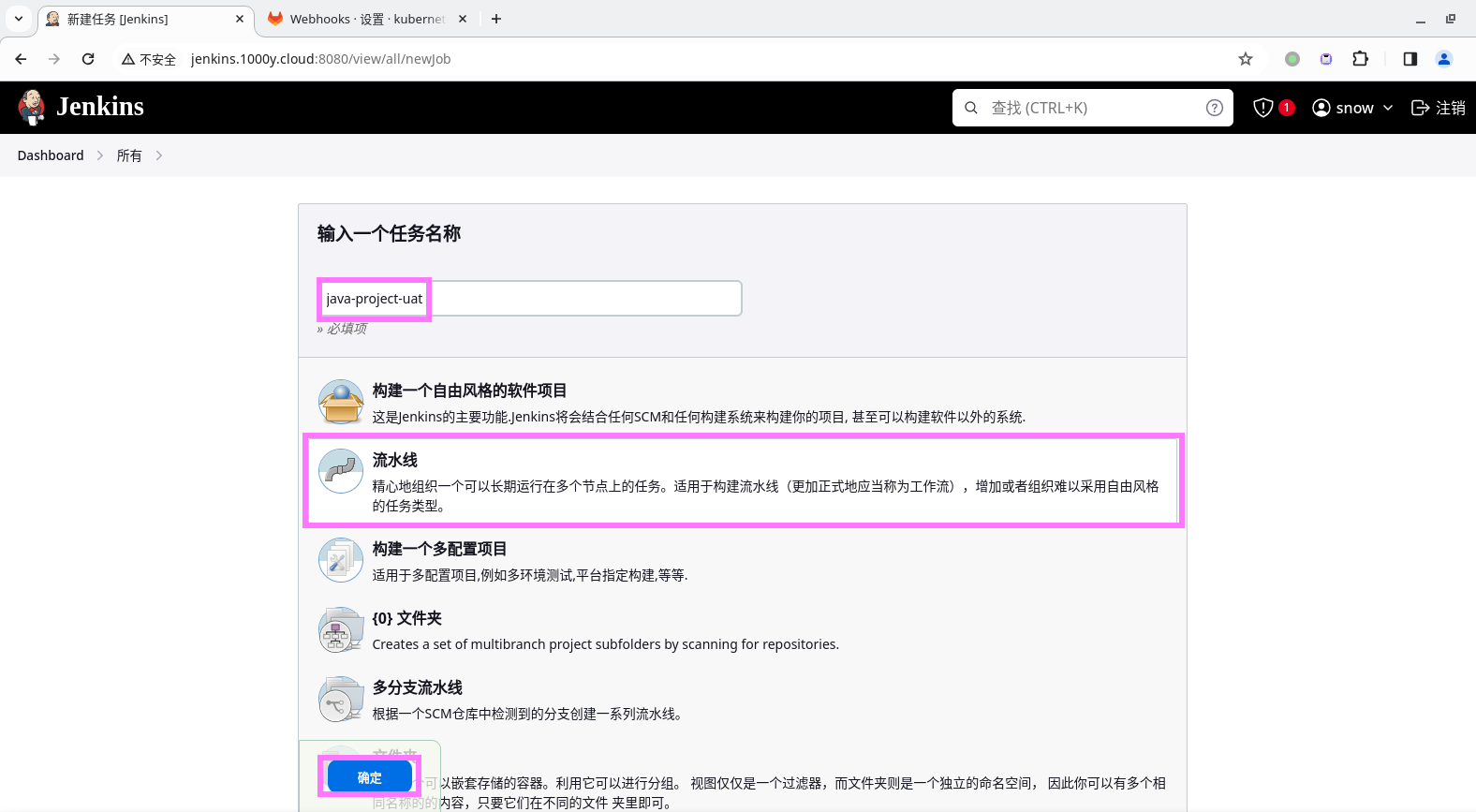Expand the snow user dropdown chevron
Screen dimensions: 1476x812
point(1388,108)
